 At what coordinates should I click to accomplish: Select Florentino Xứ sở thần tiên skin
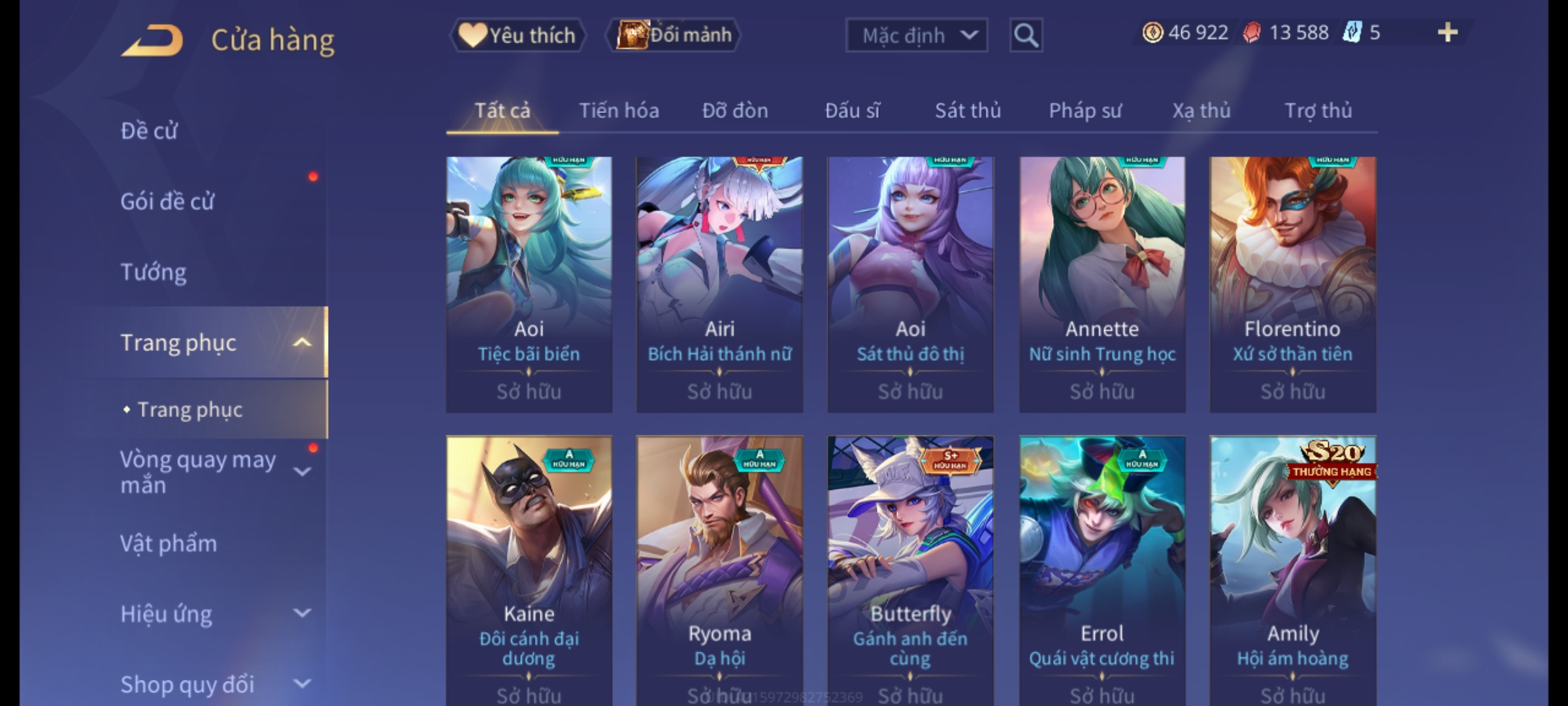pos(1292,284)
